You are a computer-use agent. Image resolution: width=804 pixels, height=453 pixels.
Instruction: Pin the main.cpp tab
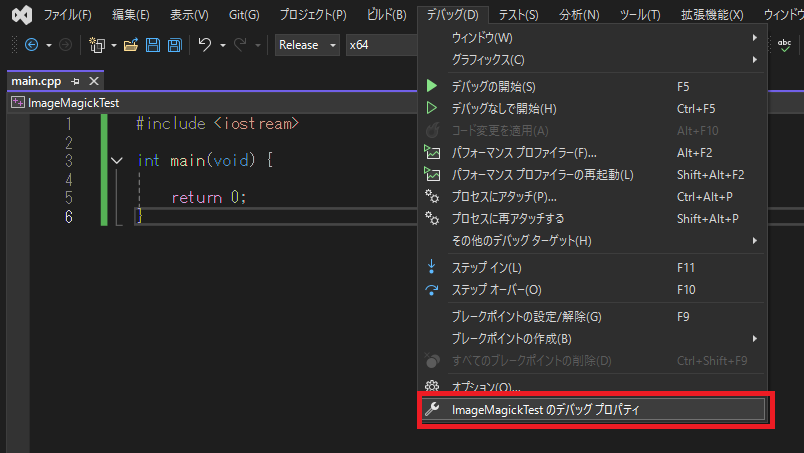tap(76, 81)
